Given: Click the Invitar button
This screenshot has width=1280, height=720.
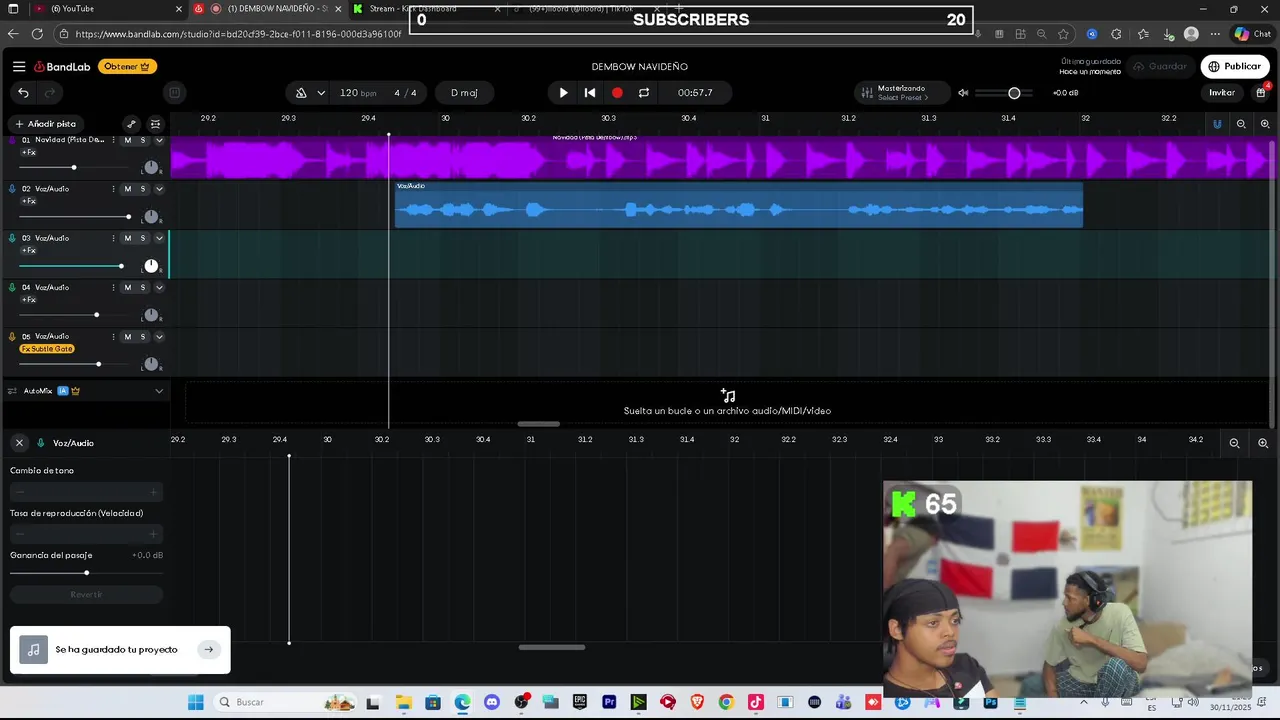Looking at the screenshot, I should pyautogui.click(x=1222, y=93).
